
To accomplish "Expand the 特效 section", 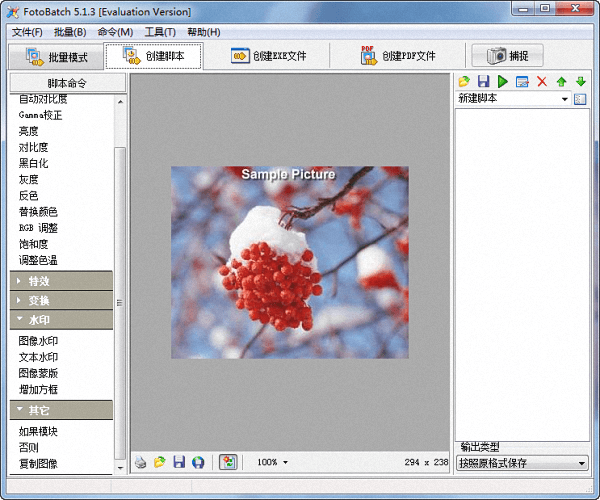I will coord(61,281).
